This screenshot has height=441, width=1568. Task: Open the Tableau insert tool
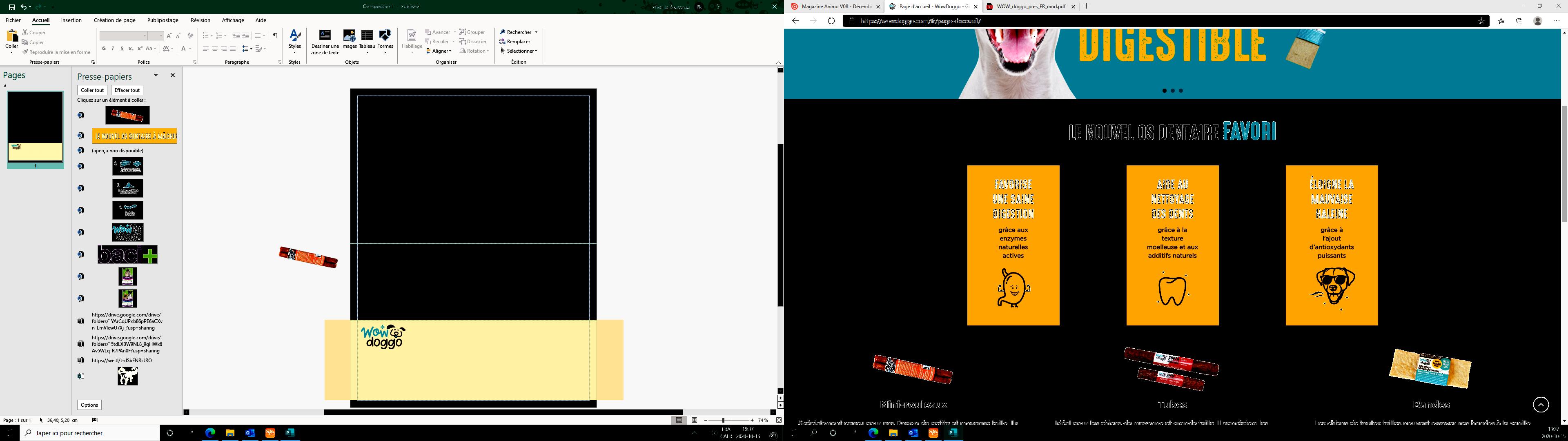pos(366,38)
